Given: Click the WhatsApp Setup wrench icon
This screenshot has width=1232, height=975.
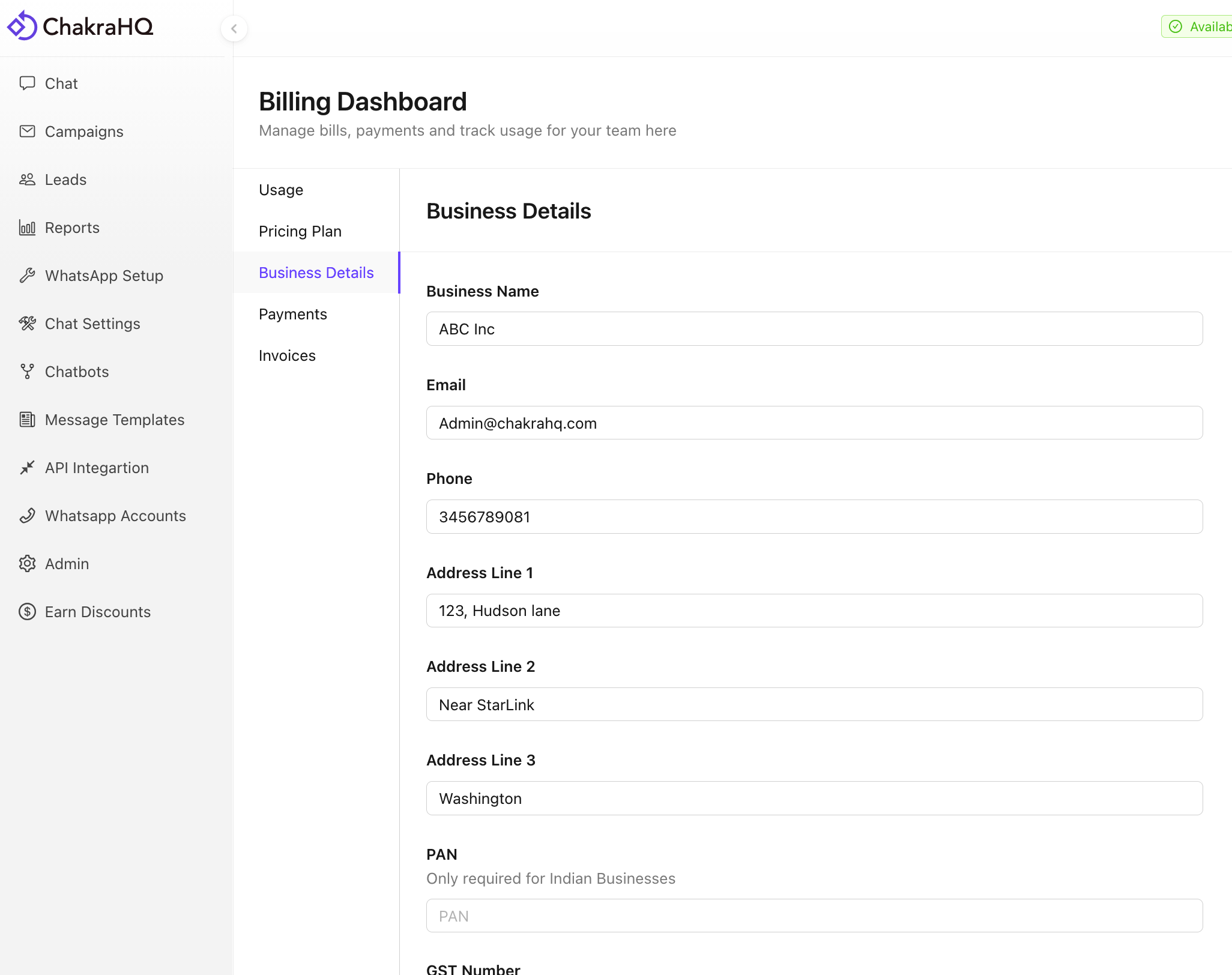Looking at the screenshot, I should click(27, 275).
